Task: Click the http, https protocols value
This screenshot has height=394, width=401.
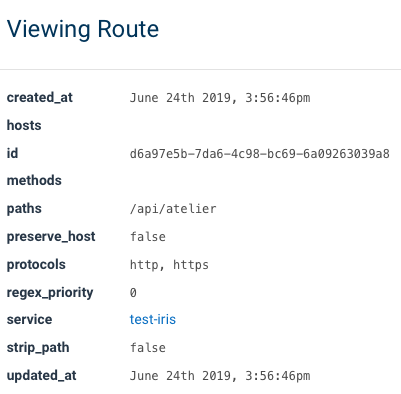Action: [169, 265]
